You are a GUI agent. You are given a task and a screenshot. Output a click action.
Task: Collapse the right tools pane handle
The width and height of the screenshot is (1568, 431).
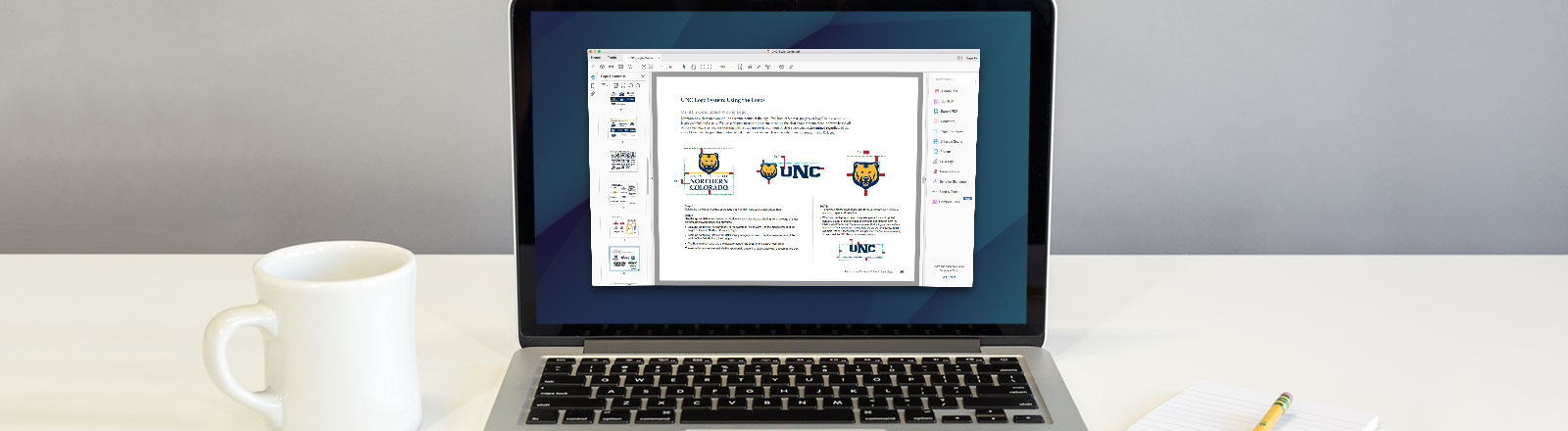point(924,179)
